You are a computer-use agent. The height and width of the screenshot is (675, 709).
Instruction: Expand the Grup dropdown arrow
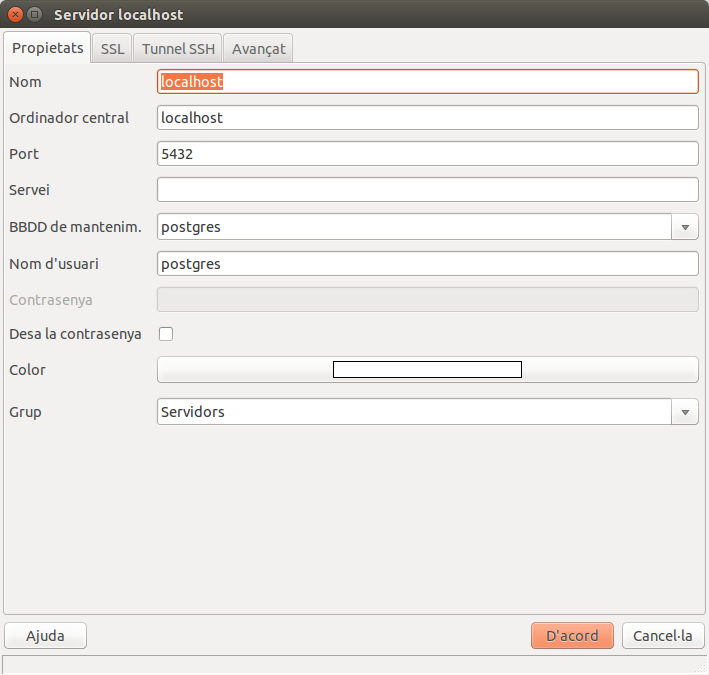click(x=685, y=412)
